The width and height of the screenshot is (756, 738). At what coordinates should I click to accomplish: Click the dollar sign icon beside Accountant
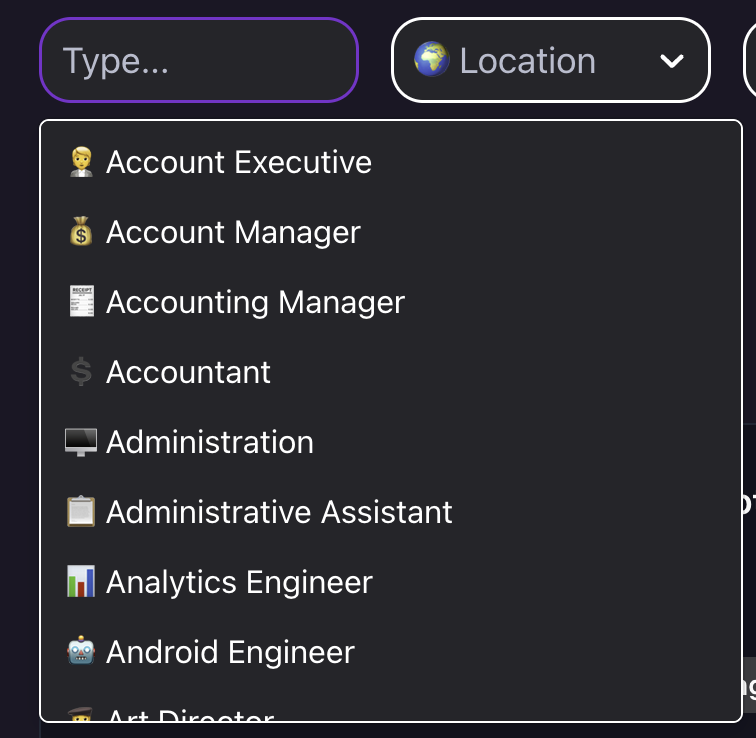click(x=81, y=372)
